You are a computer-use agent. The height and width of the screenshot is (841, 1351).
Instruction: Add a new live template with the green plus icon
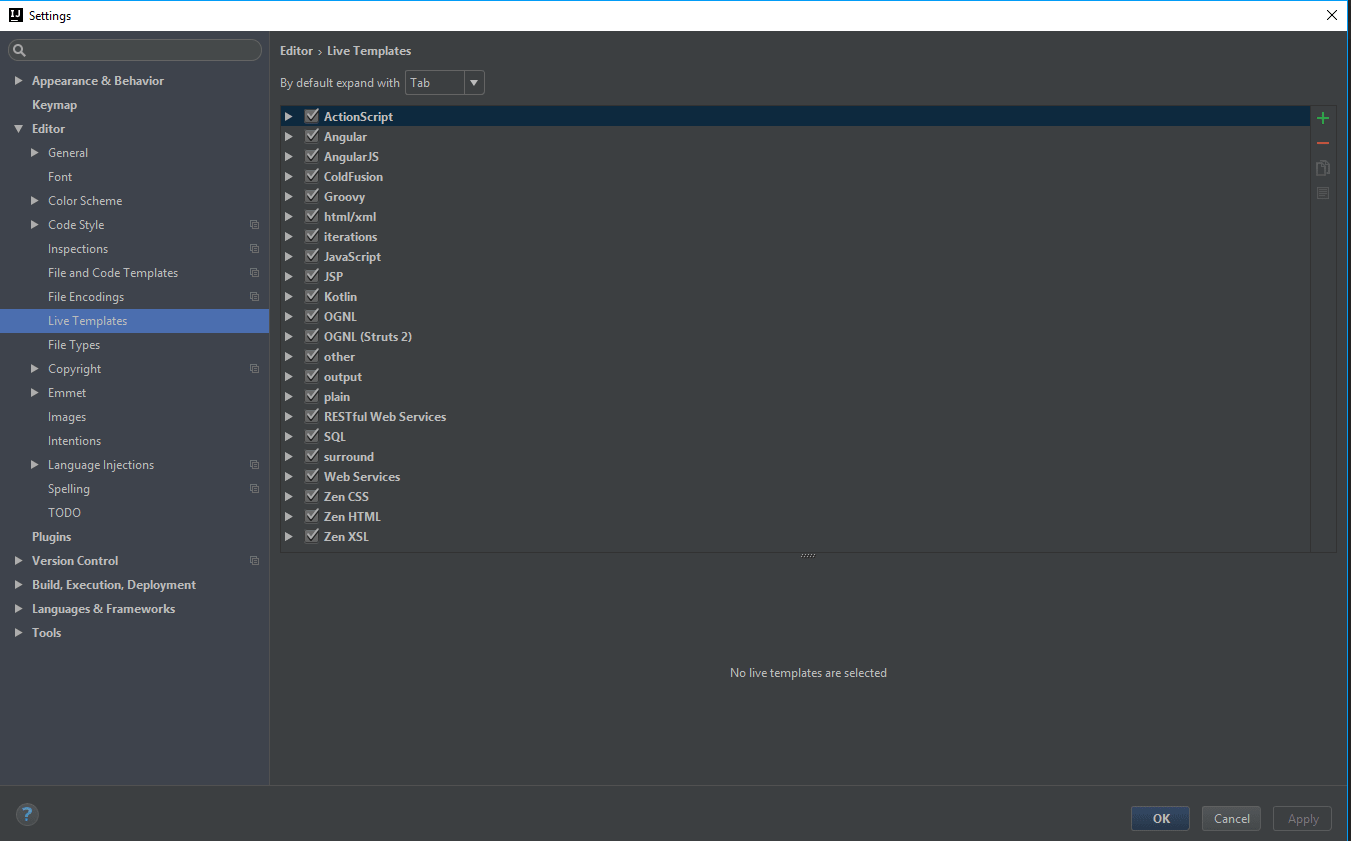(1322, 117)
